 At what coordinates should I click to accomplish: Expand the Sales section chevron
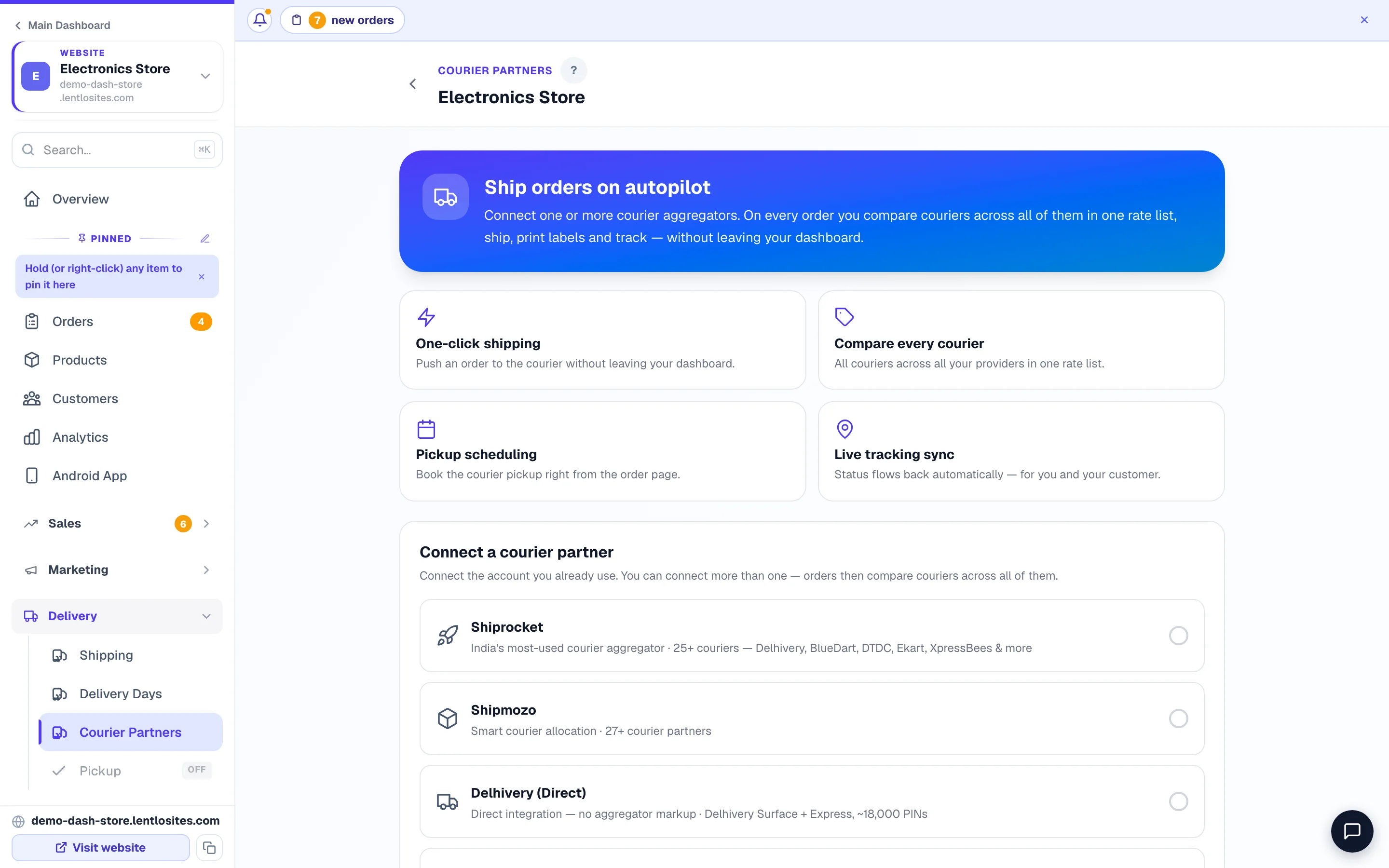(x=206, y=524)
